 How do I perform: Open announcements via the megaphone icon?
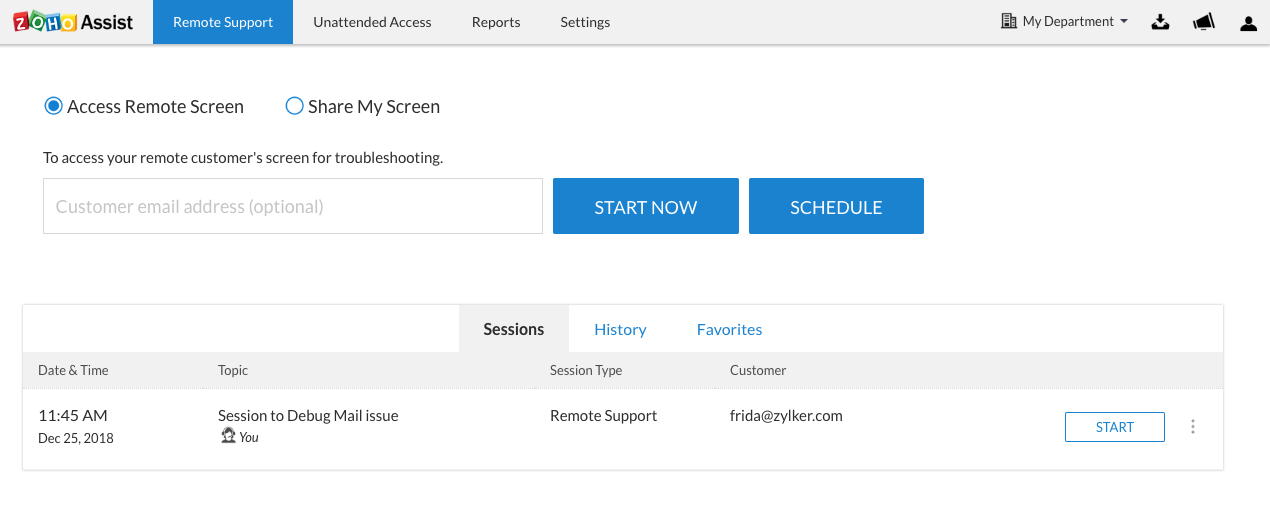pos(1204,22)
